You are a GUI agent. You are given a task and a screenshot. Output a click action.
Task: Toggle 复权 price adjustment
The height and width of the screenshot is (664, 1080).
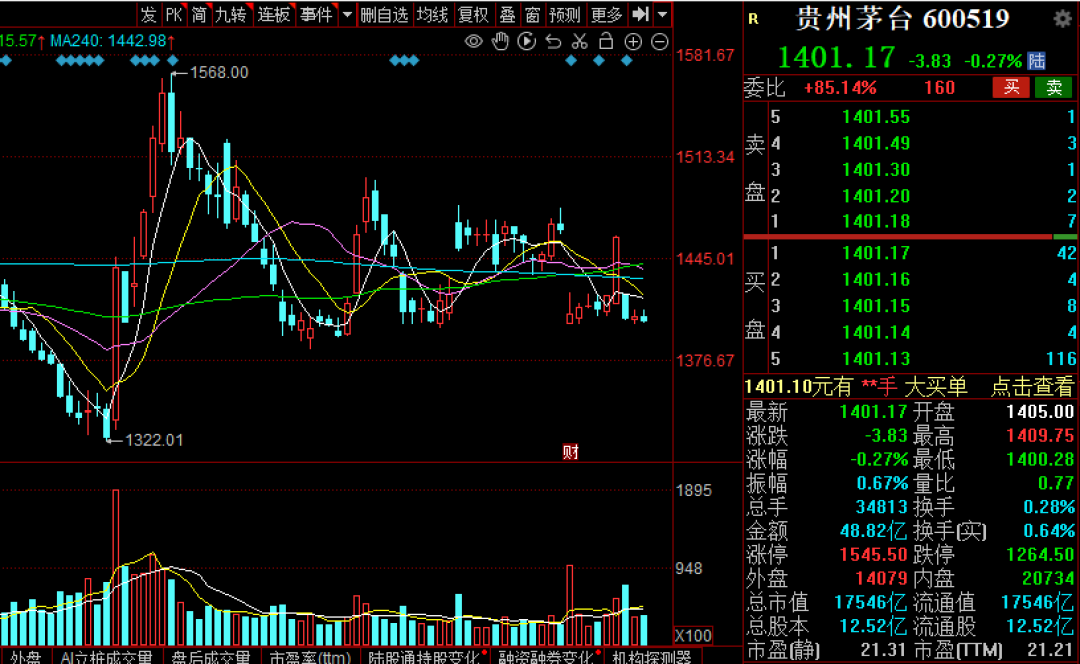click(x=473, y=15)
